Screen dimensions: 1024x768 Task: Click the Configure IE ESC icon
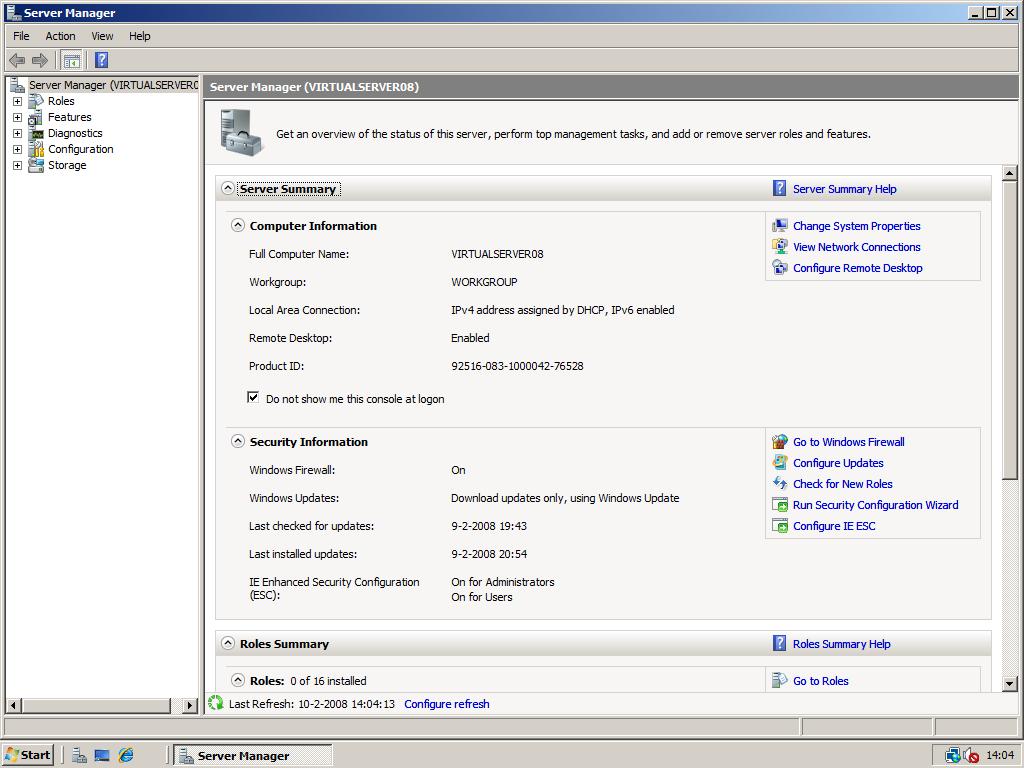(x=780, y=525)
